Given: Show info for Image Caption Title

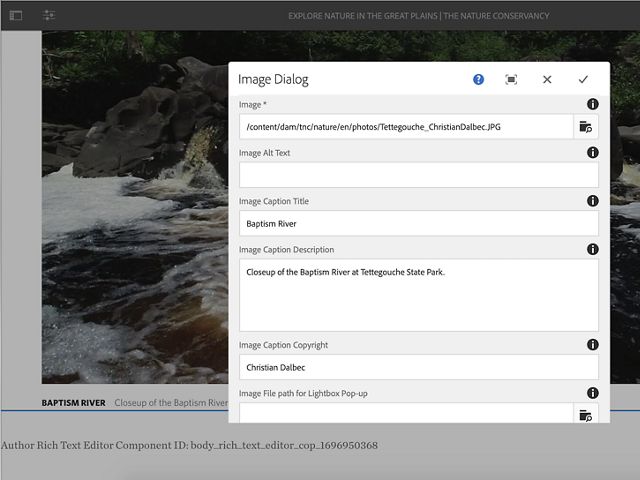Looking at the screenshot, I should 592,201.
